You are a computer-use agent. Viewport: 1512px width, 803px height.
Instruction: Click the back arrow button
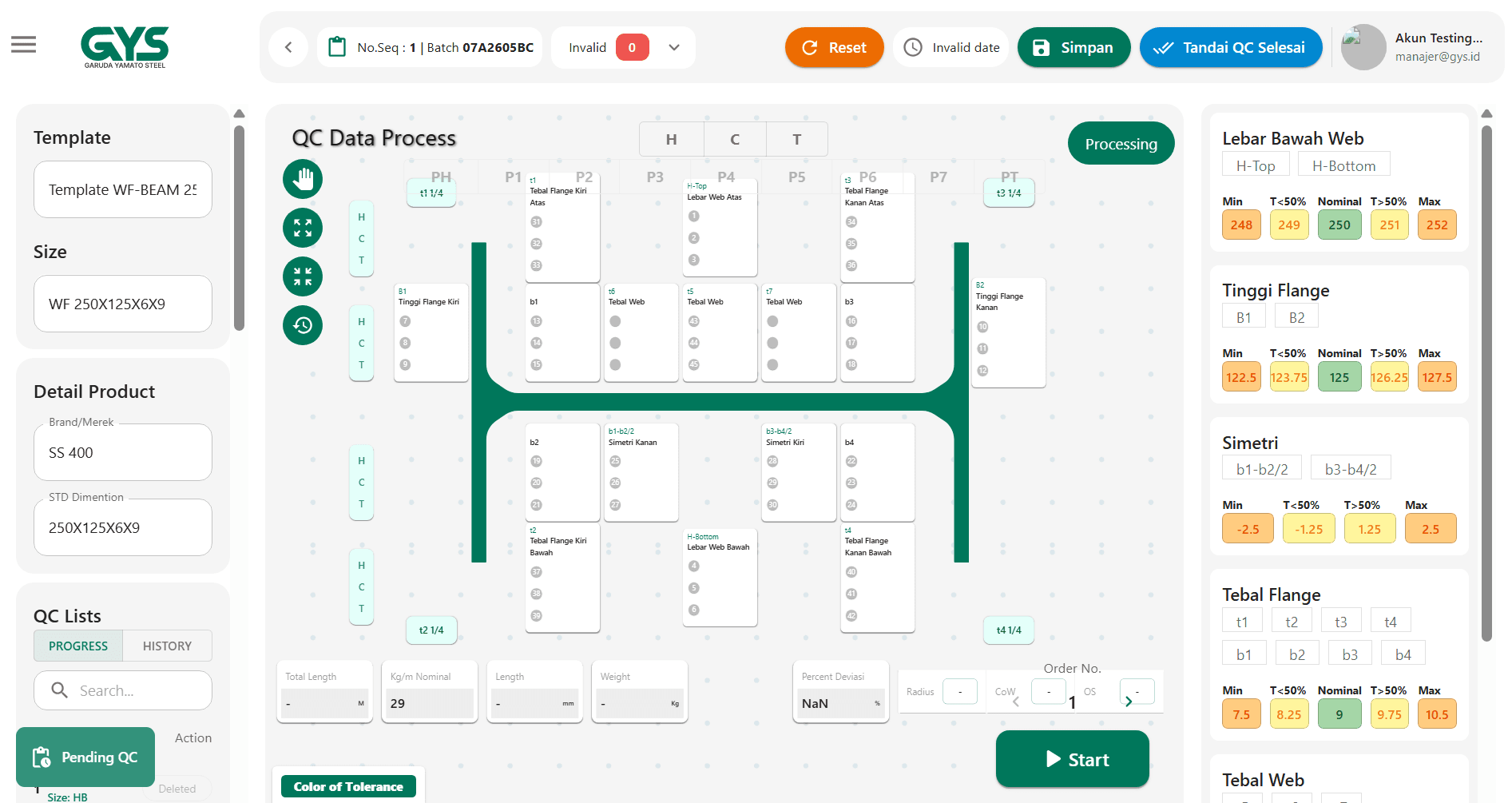click(x=289, y=48)
